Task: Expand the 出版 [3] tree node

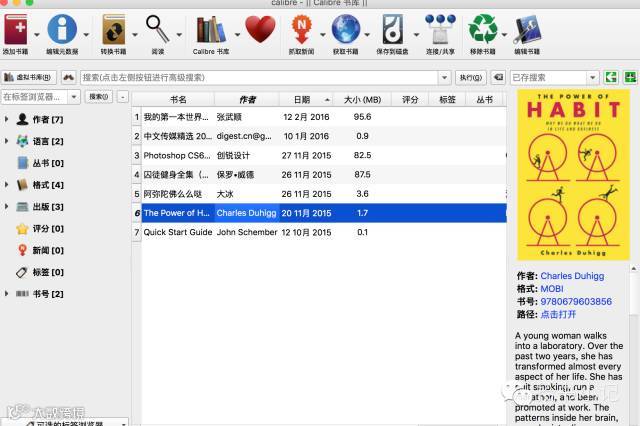Action: (x=6, y=206)
